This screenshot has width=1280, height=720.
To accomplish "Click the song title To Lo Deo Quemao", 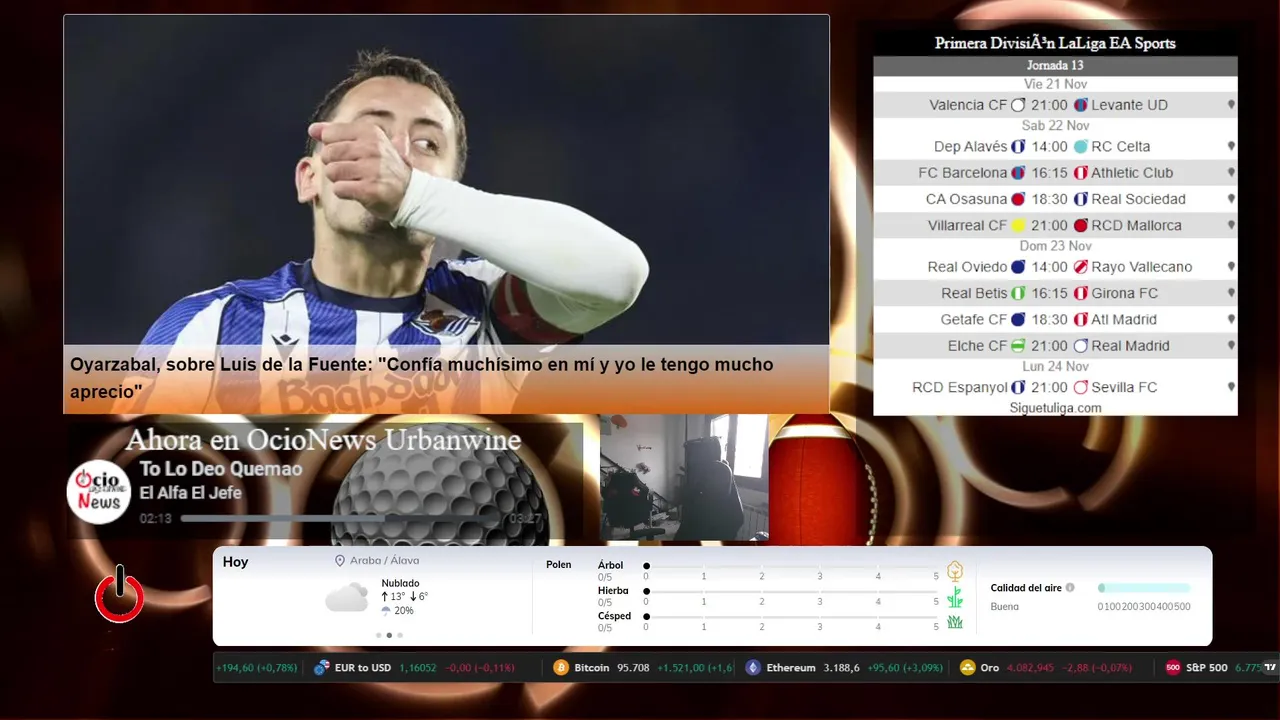I will 220,469.
